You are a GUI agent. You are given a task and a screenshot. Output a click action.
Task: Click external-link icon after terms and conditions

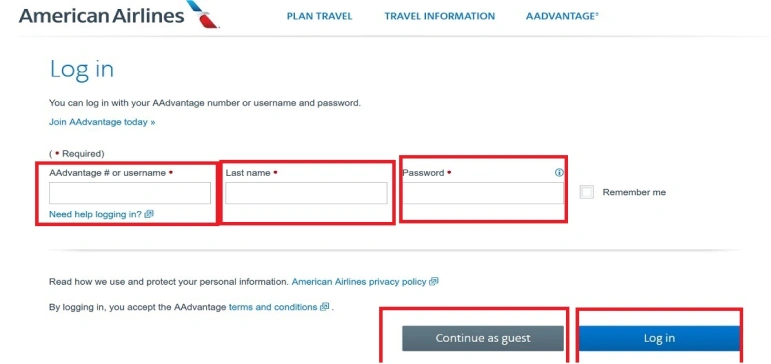tap(325, 307)
